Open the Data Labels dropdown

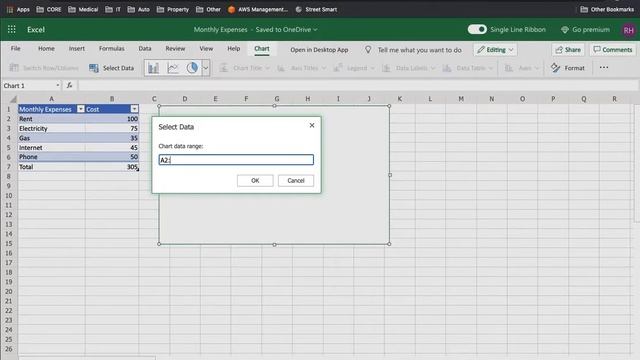pyautogui.click(x=408, y=68)
